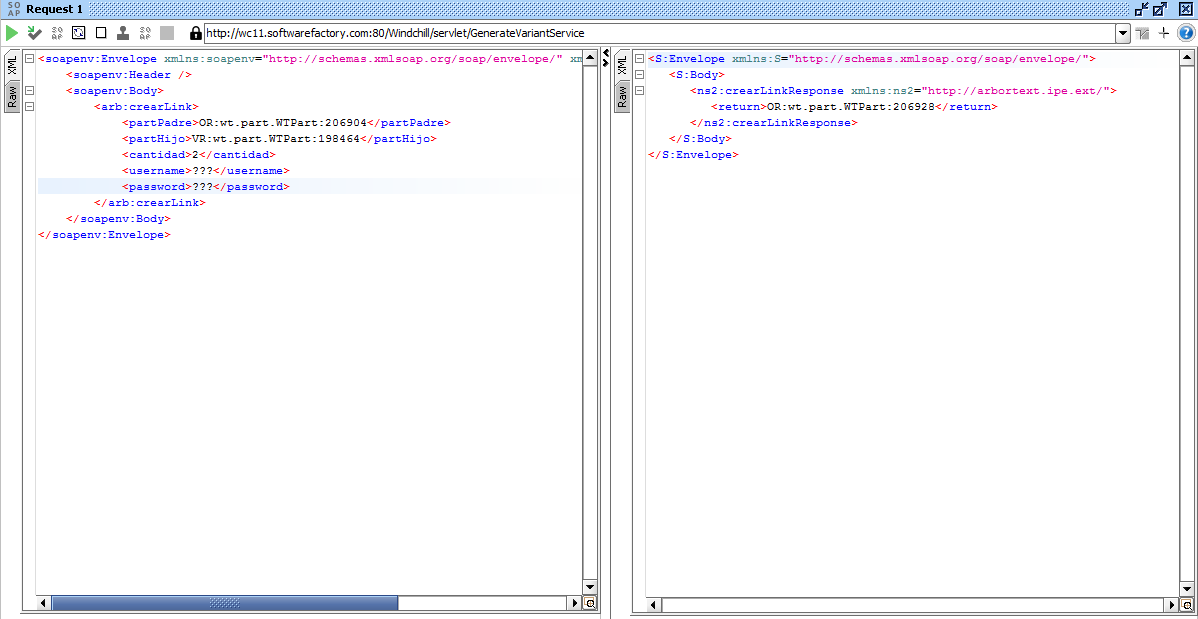Click the first SOAP icon in the toolbar
This screenshot has width=1198, height=619.
[x=57, y=33]
